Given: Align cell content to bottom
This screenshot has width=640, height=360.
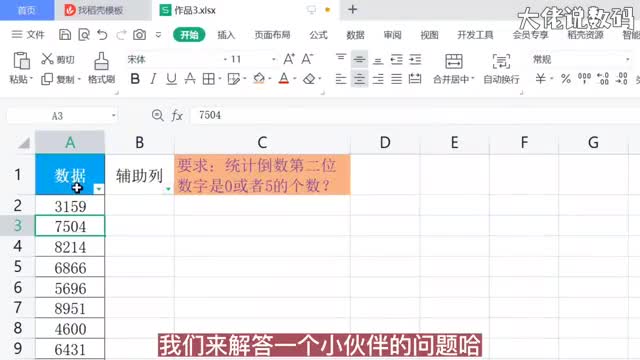Looking at the screenshot, I should pyautogui.click(x=378, y=60).
